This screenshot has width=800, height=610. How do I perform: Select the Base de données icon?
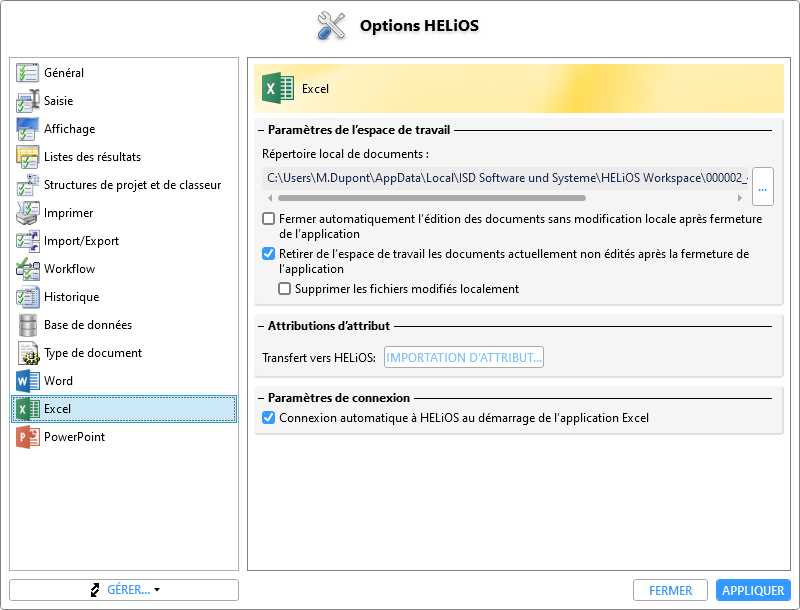[x=27, y=325]
